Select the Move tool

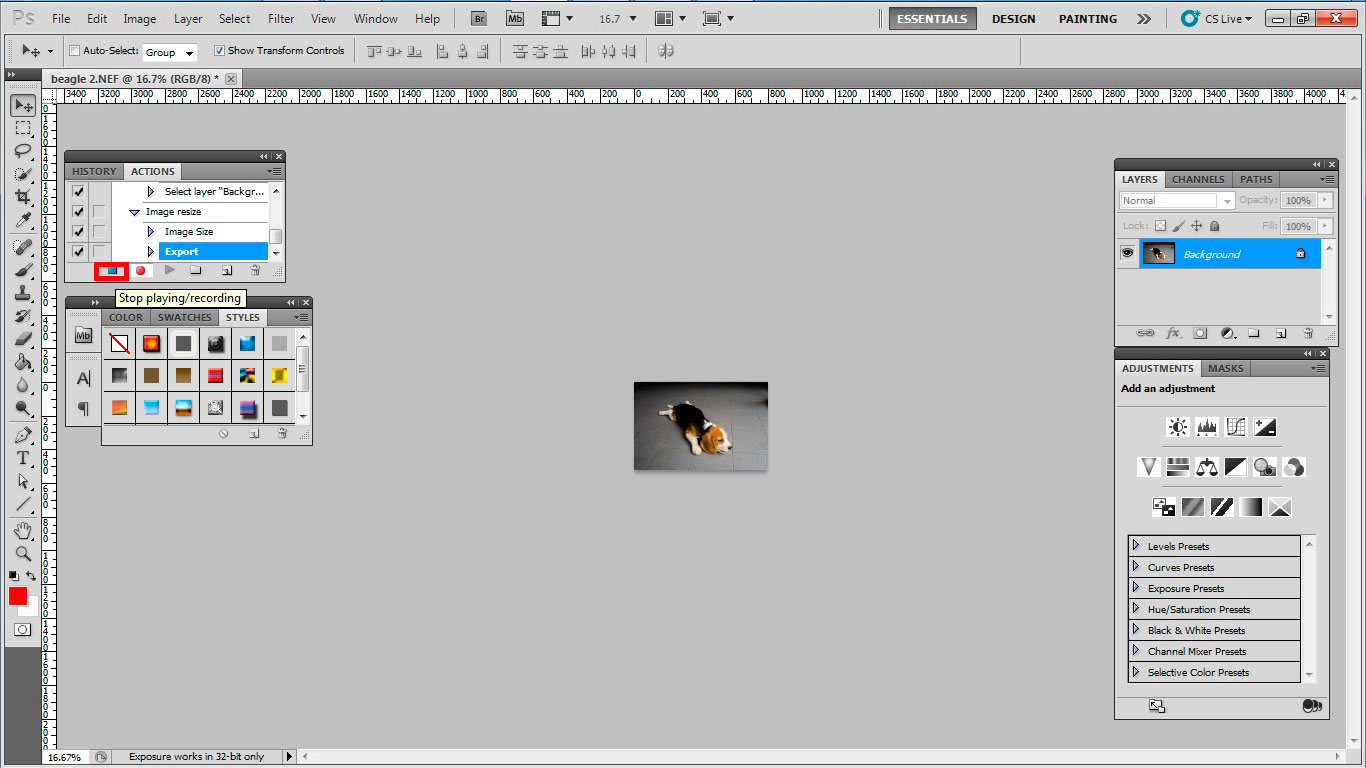(x=22, y=105)
